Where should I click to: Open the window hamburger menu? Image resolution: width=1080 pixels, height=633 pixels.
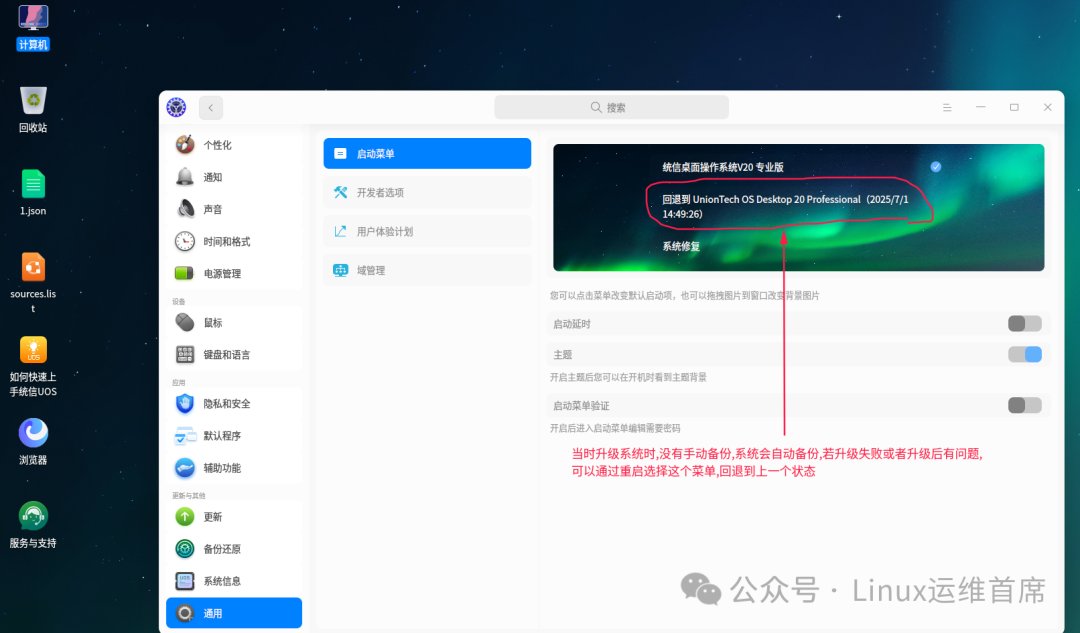[947, 107]
